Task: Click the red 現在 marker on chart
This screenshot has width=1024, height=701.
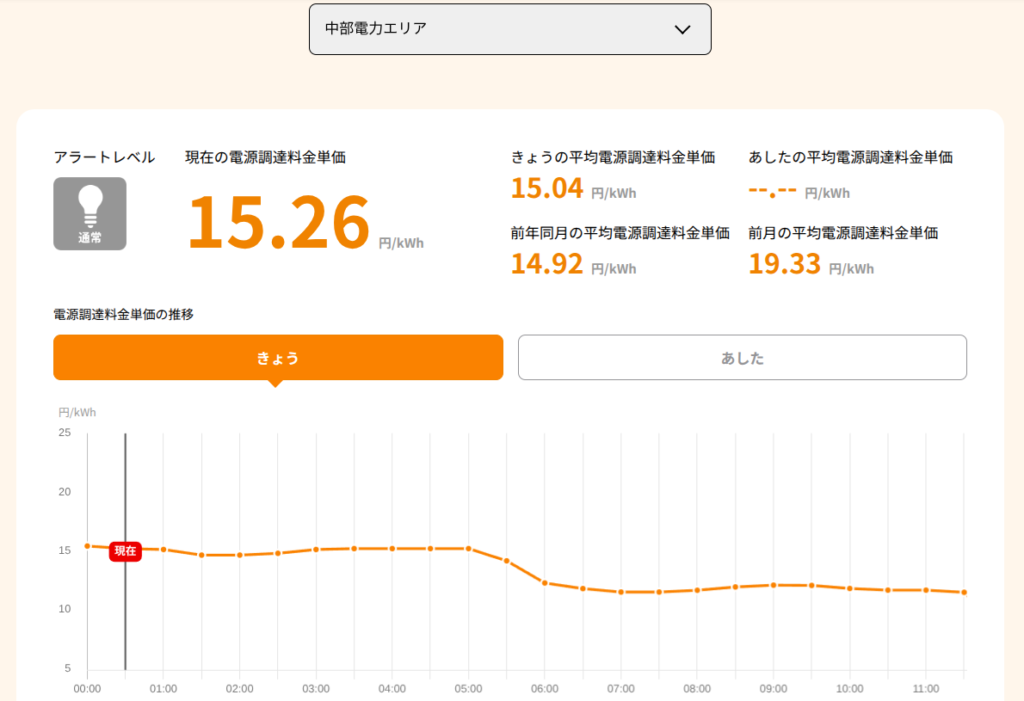Action: (x=125, y=551)
